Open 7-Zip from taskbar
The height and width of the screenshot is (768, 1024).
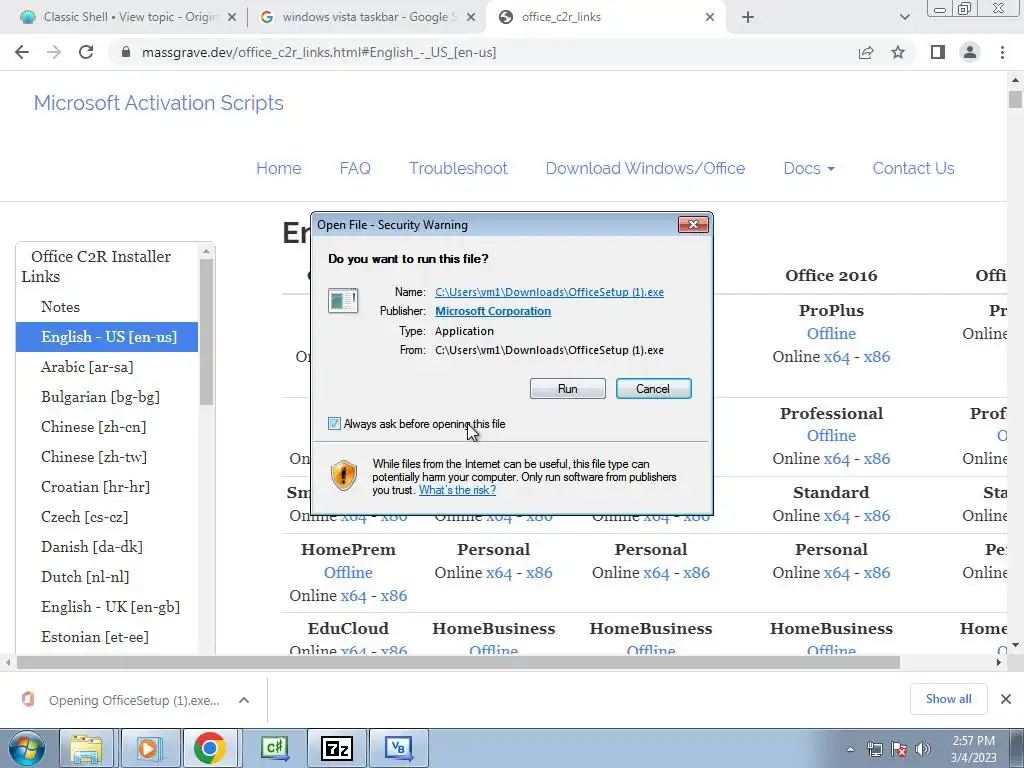[336, 748]
